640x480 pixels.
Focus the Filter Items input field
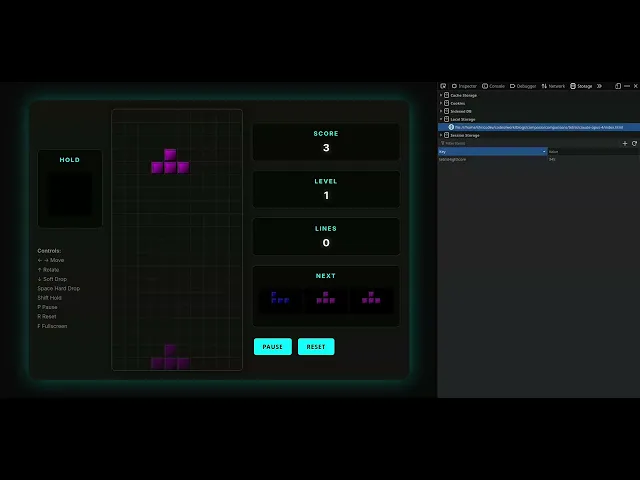click(529, 143)
